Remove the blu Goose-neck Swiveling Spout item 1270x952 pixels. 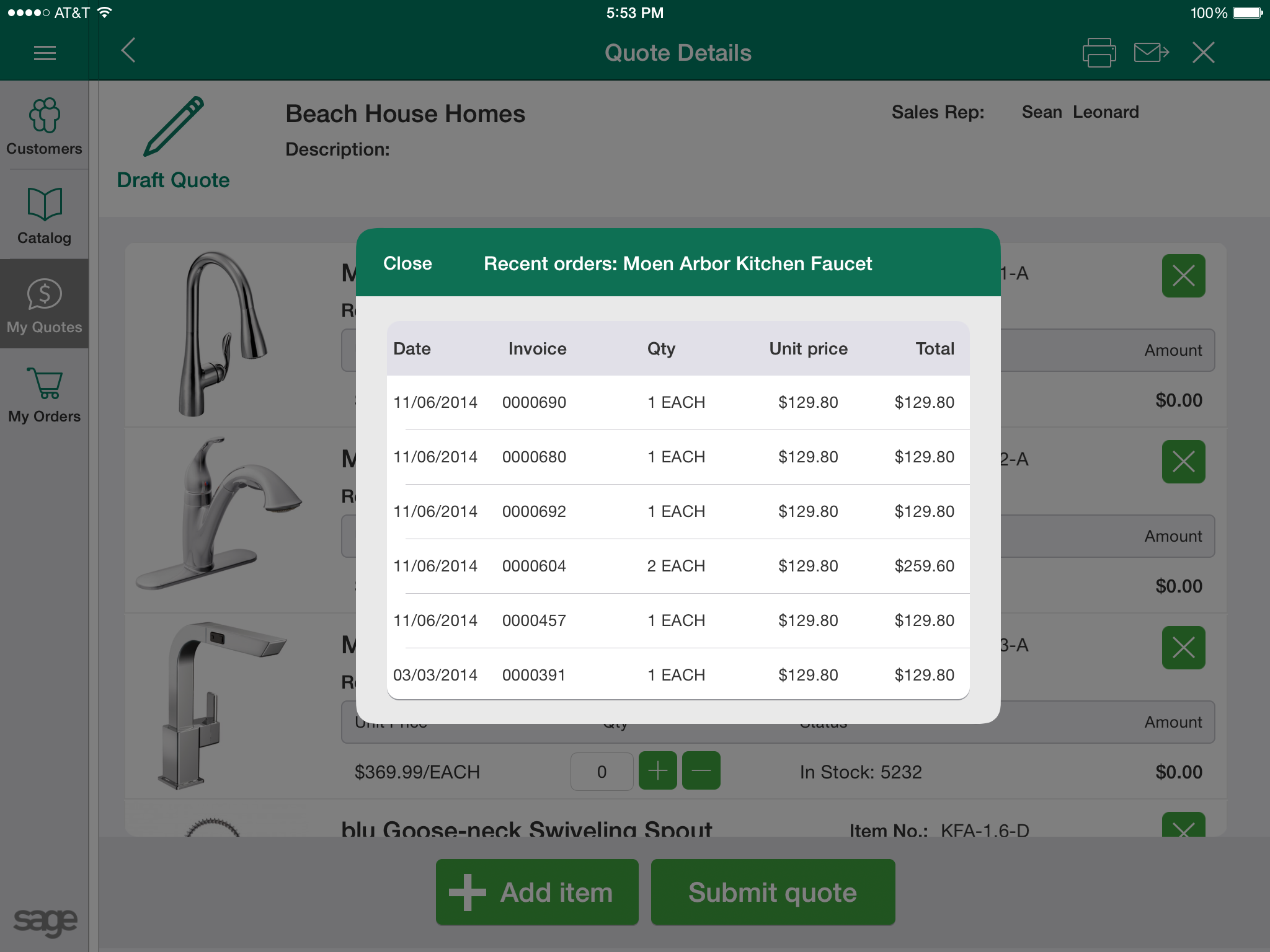(x=1183, y=832)
